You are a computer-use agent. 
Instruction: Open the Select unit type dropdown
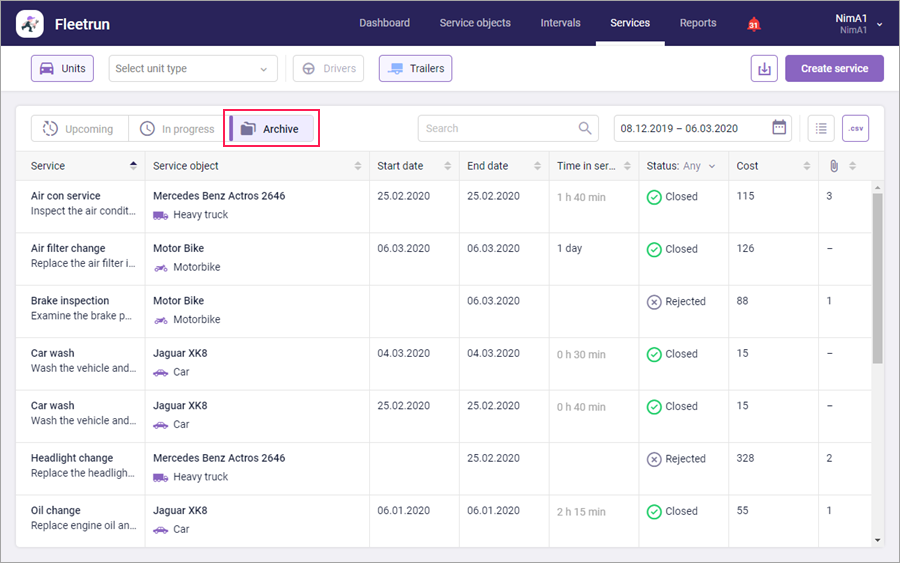[x=193, y=69]
